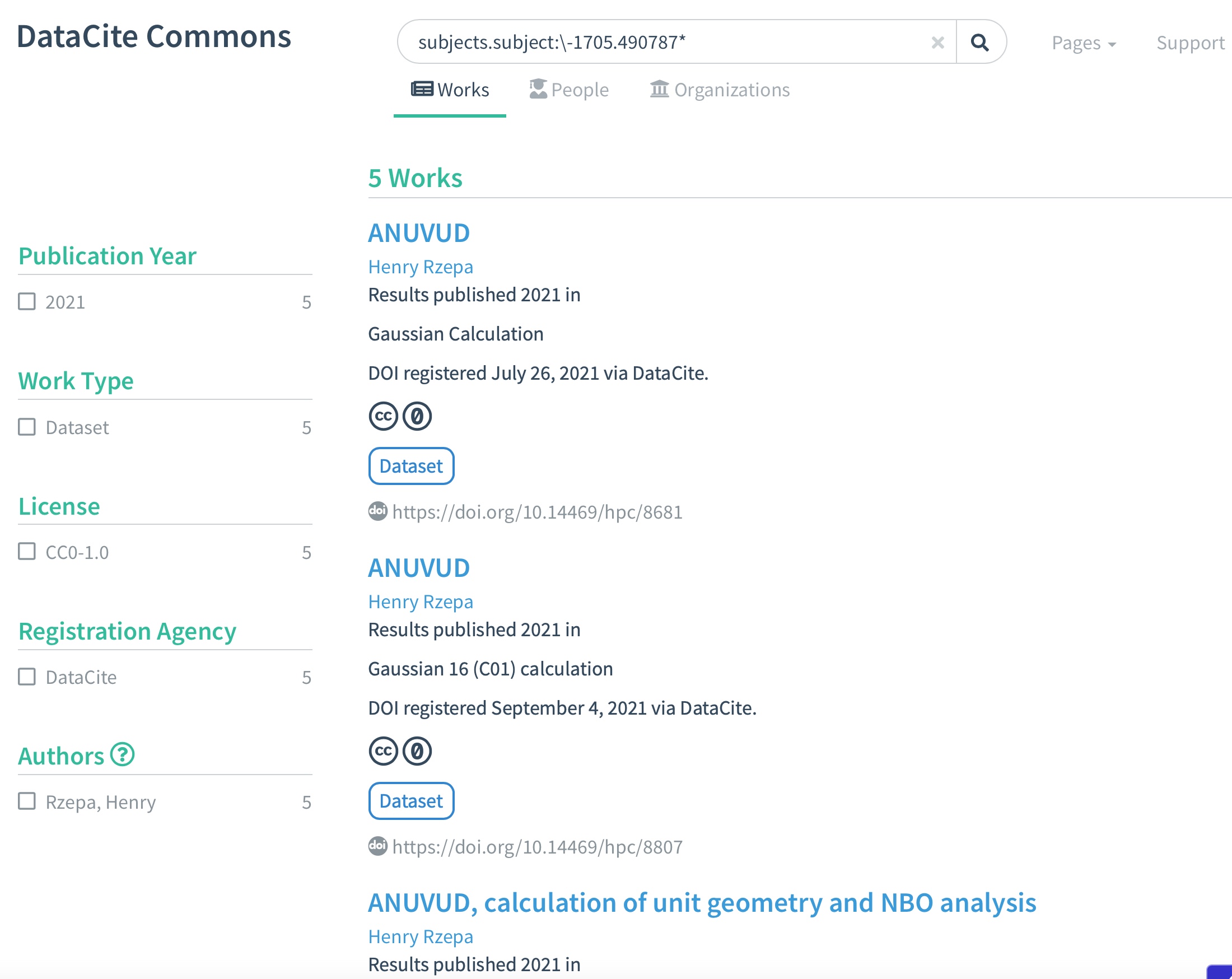Screen dimensions: 1232x979
Task: Clear the search query with X icon
Action: [x=937, y=43]
